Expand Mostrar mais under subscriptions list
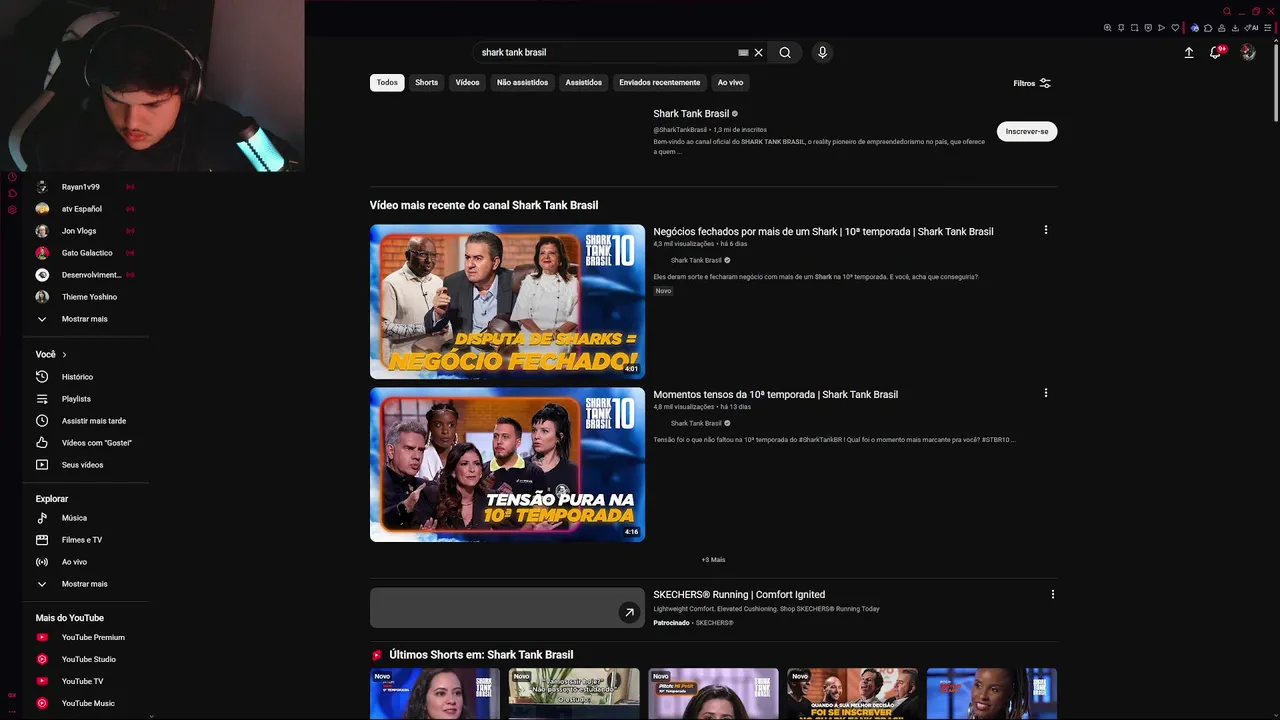Image resolution: width=1280 pixels, height=720 pixels. (x=86, y=319)
